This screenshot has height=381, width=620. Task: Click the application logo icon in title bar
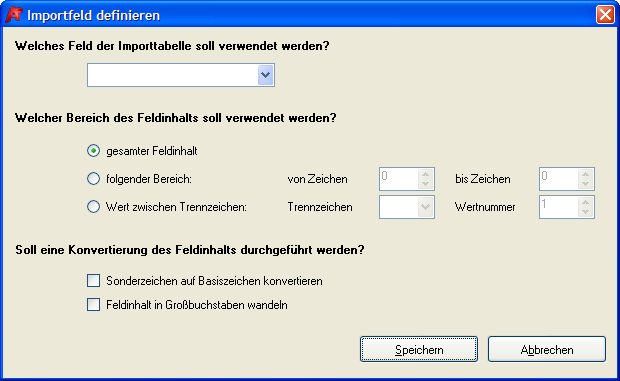(x=14, y=15)
